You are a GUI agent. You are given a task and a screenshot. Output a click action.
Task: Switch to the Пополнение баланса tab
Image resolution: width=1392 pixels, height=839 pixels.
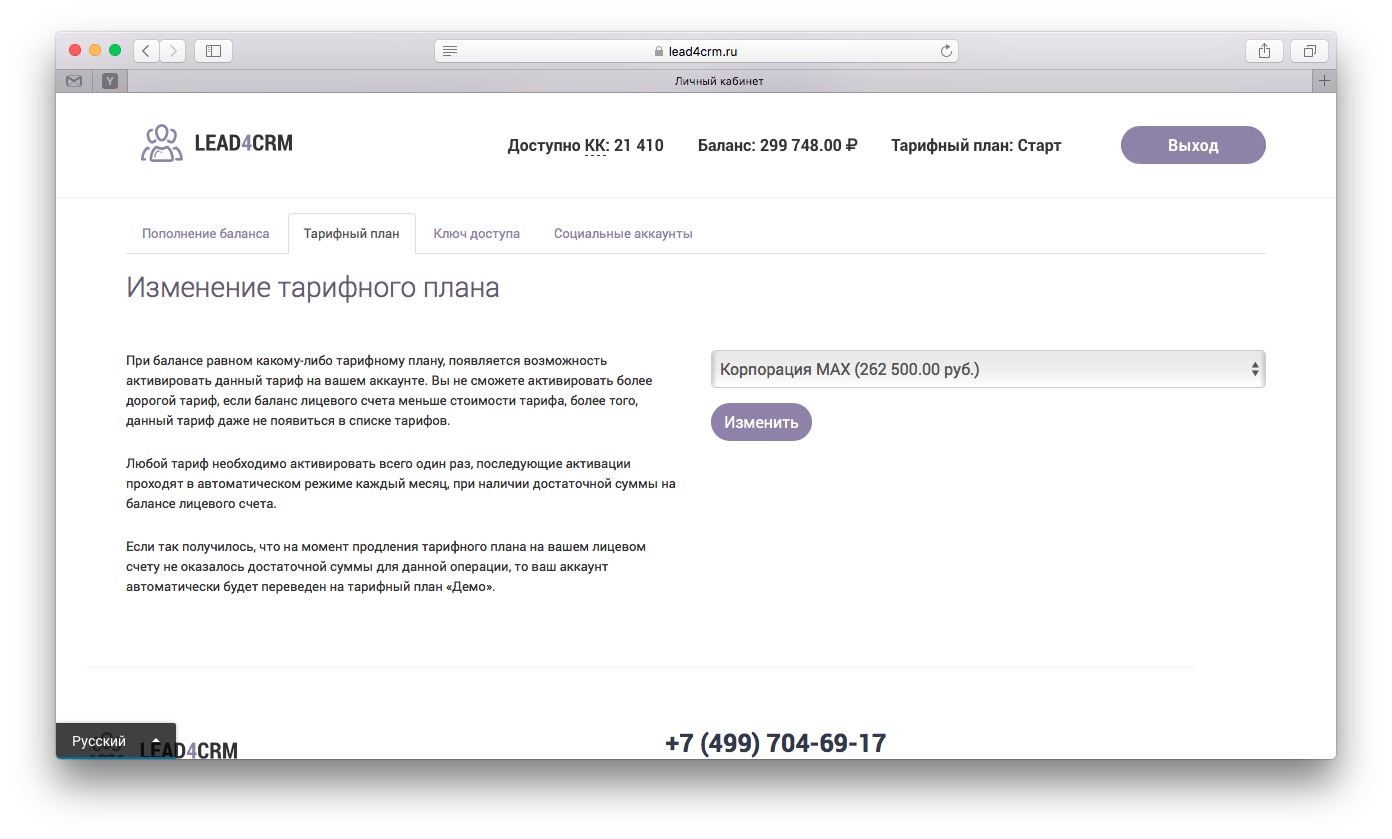[x=206, y=233]
